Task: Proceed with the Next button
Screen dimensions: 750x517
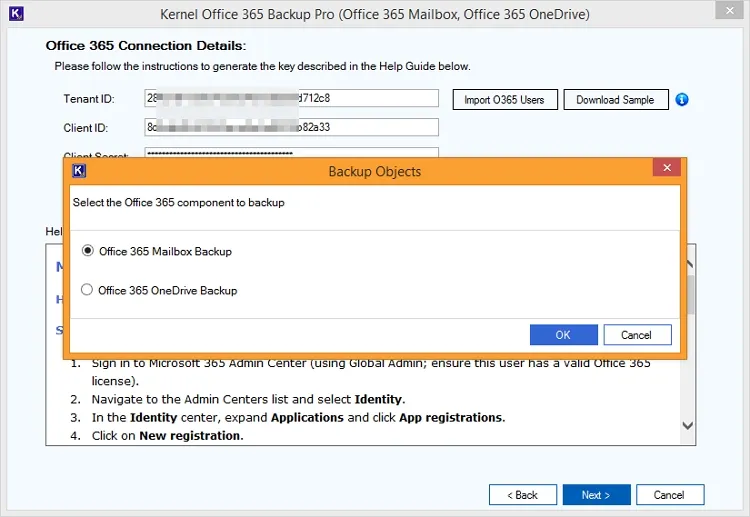Action: tap(596, 495)
